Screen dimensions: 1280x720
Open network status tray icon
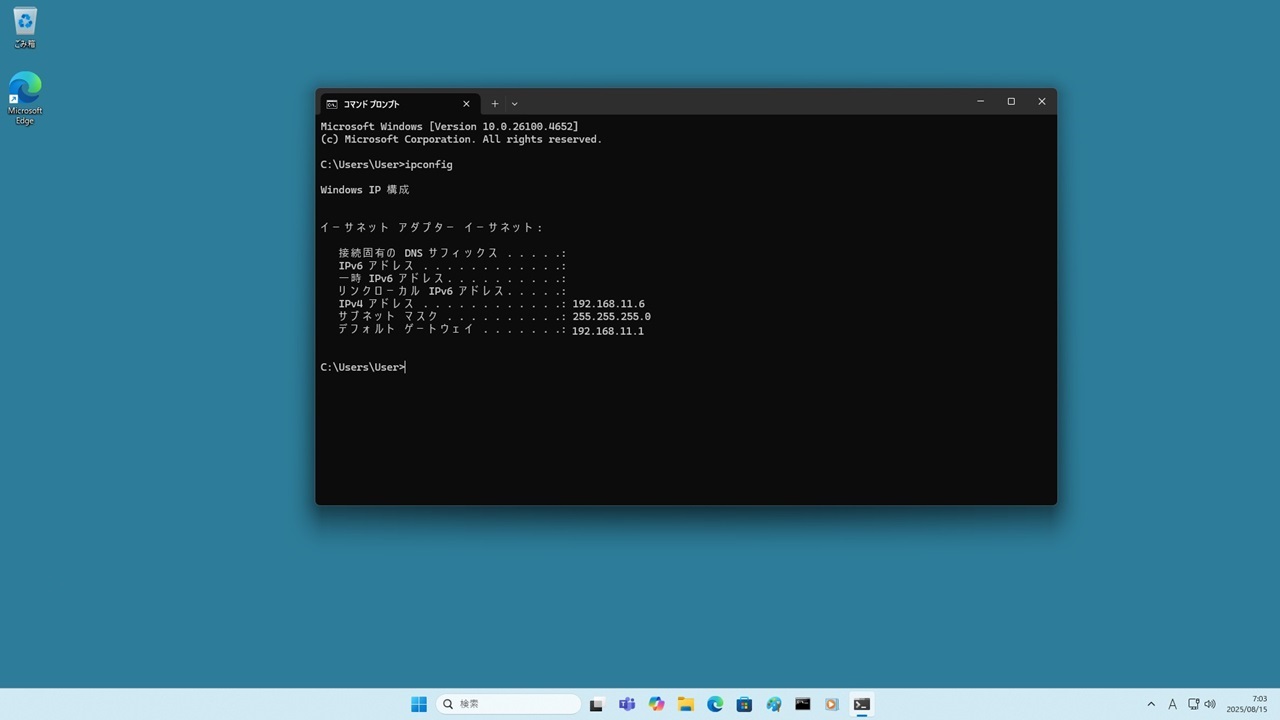(1194, 704)
